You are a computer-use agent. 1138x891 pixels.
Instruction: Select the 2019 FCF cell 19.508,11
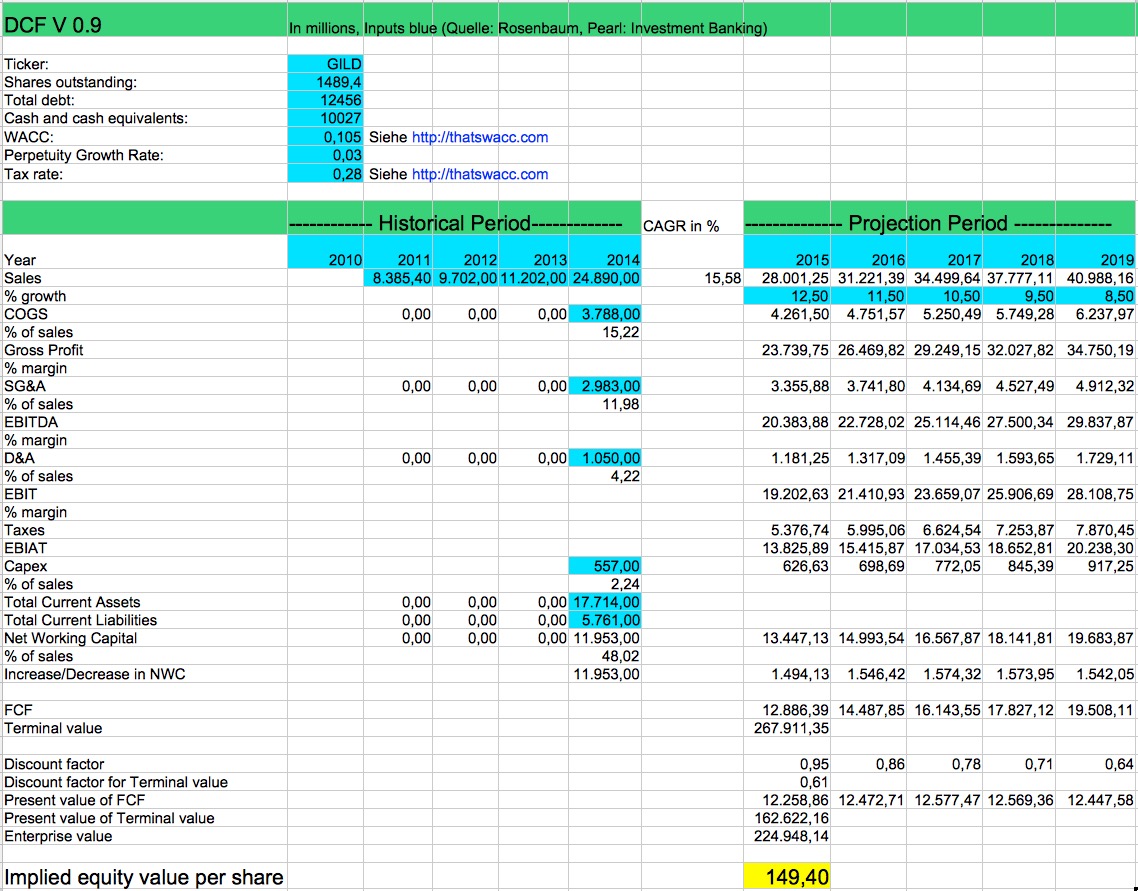(x=1095, y=710)
